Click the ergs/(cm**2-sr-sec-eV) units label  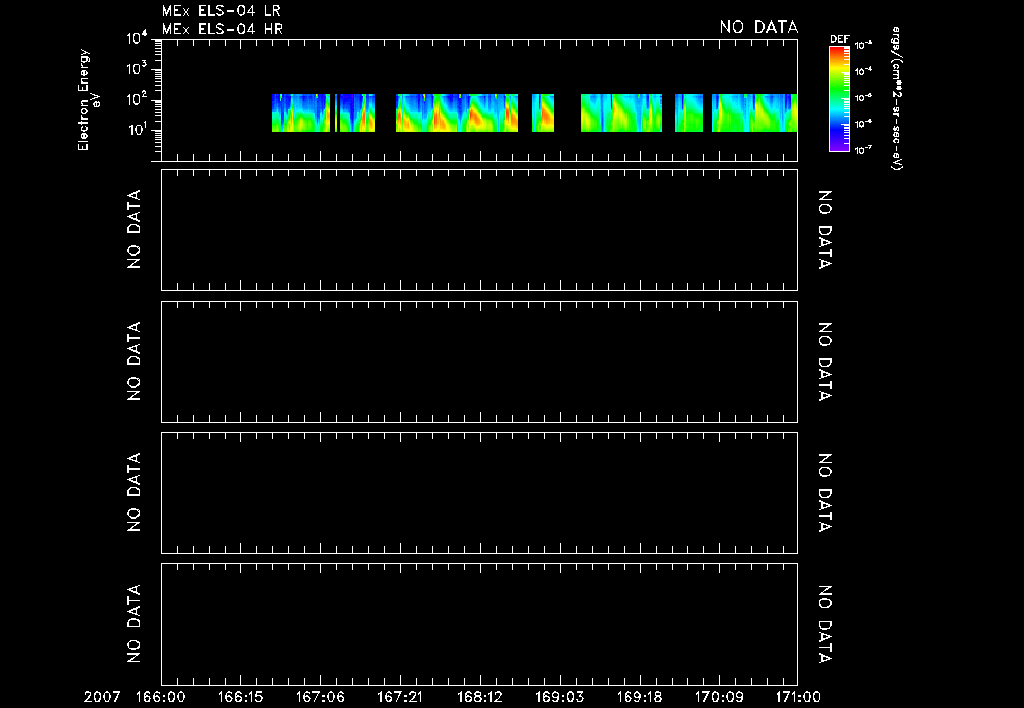pos(897,99)
